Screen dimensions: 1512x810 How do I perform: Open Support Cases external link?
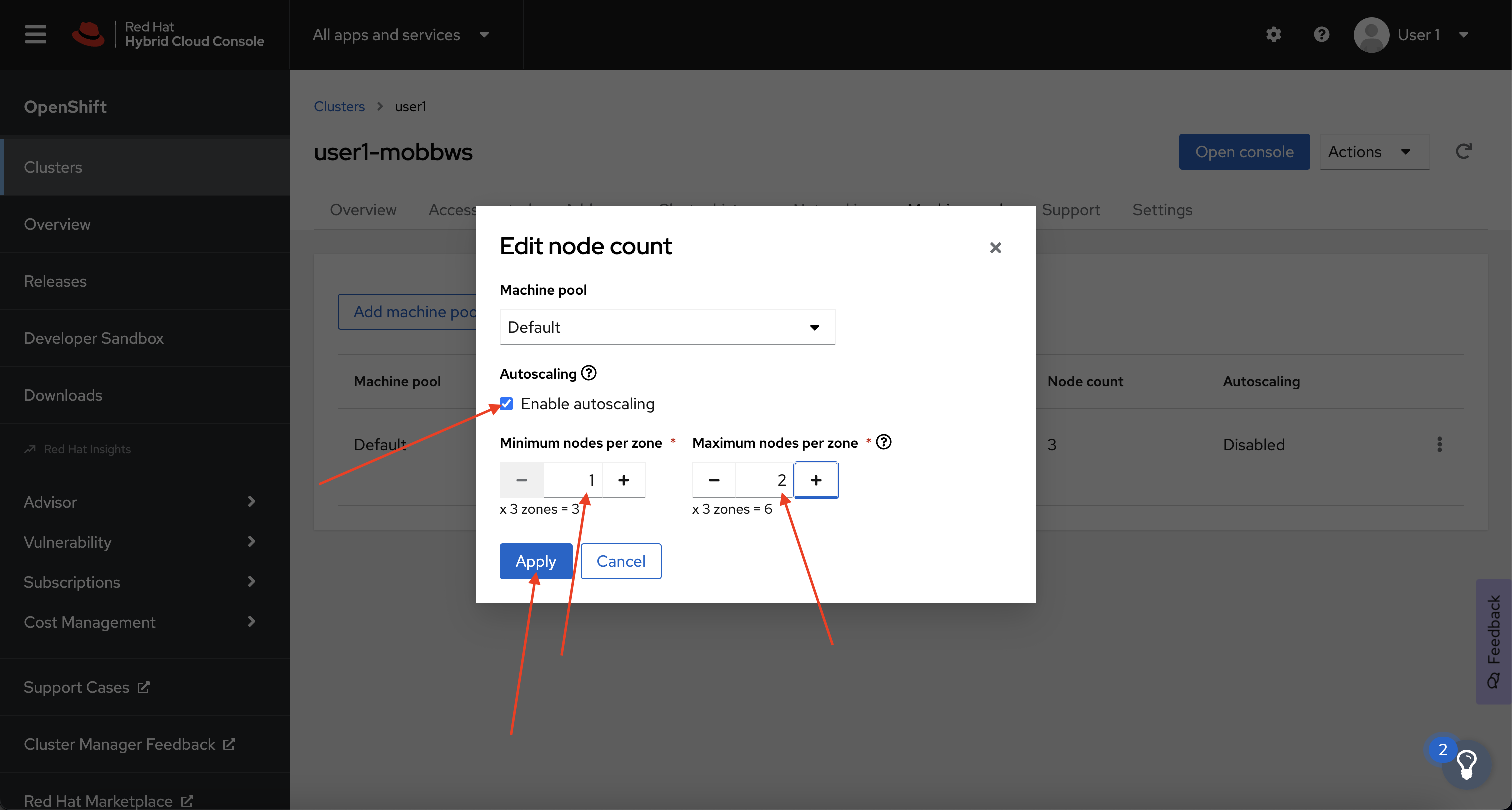click(87, 687)
